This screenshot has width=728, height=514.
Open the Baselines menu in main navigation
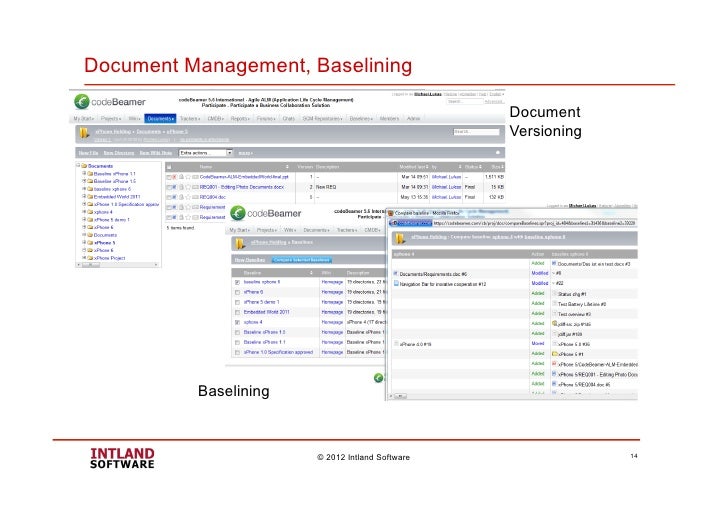point(361,119)
